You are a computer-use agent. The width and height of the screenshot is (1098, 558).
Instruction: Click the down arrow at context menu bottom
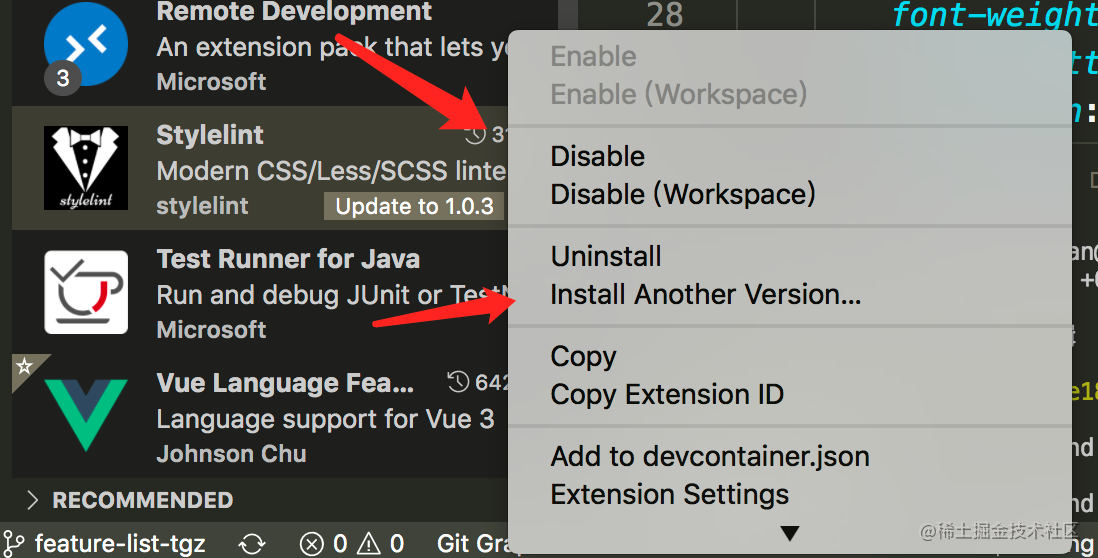pyautogui.click(x=789, y=533)
